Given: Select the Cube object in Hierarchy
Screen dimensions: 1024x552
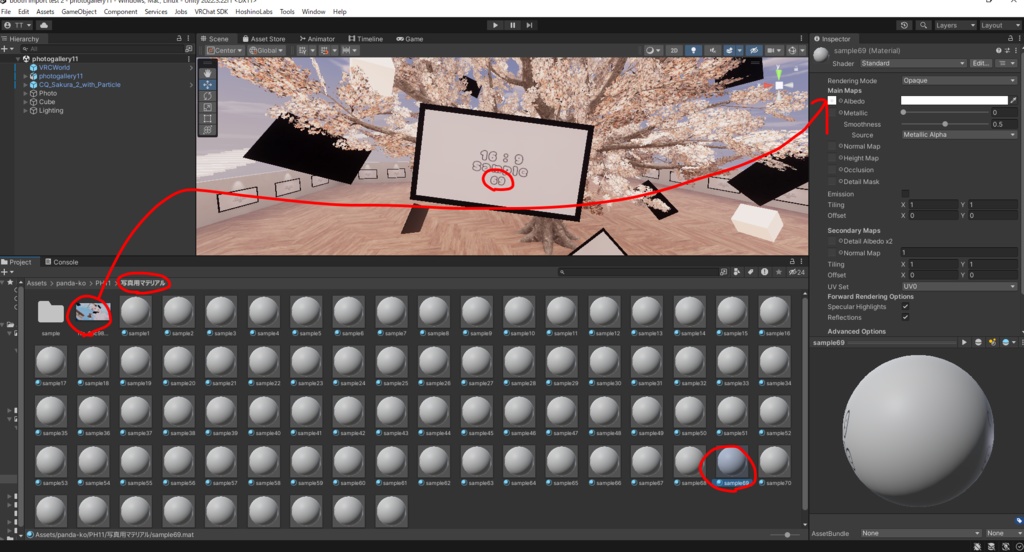Looking at the screenshot, I should (x=47, y=102).
